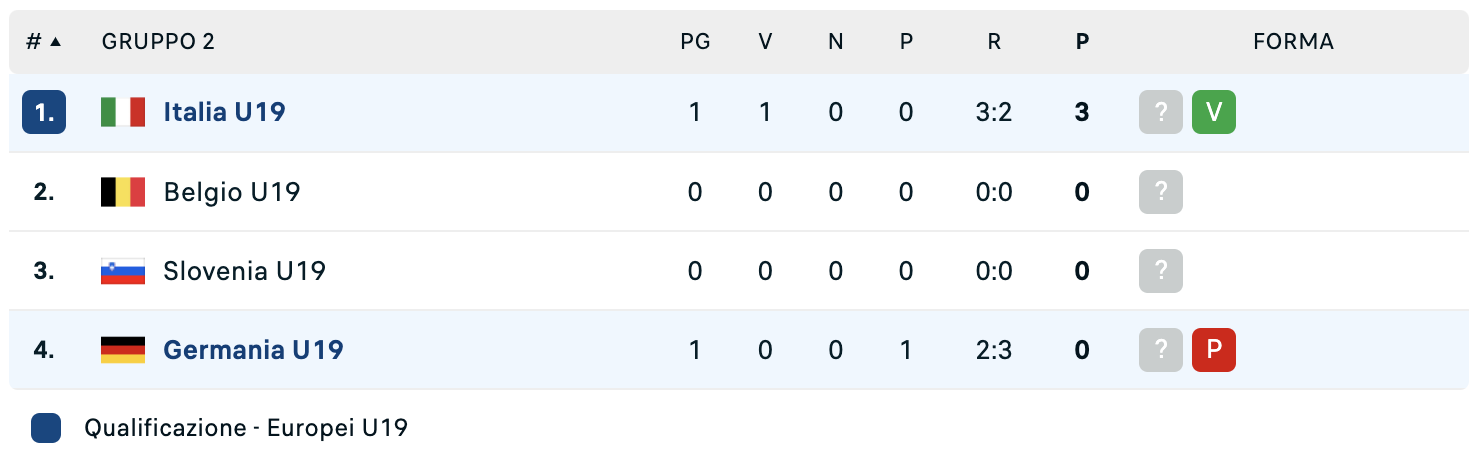Click the blue rank 1 position badge

(x=44, y=112)
